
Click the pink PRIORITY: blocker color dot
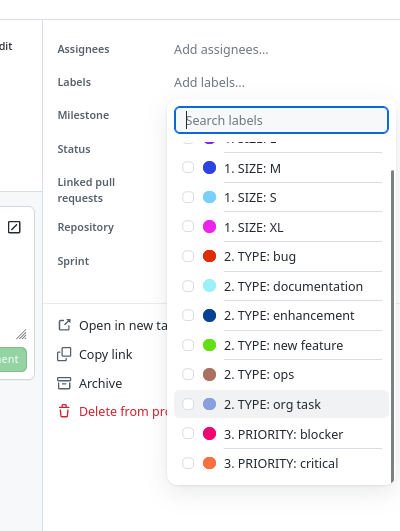pos(209,433)
